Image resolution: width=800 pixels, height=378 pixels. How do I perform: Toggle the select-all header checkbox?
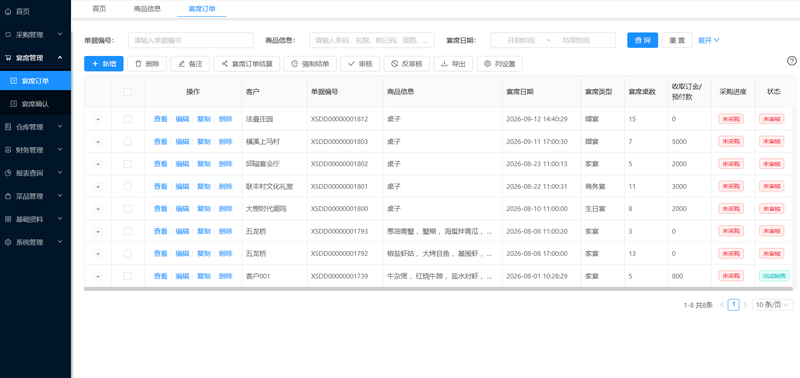(128, 92)
